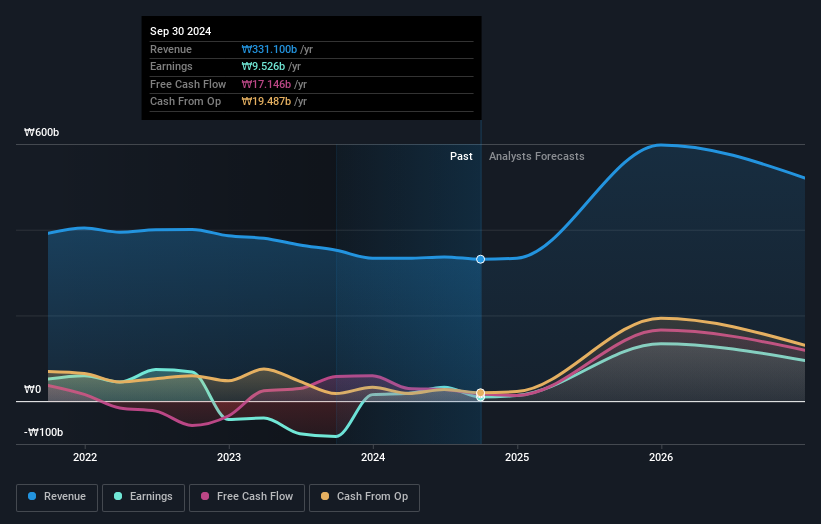Image resolution: width=821 pixels, height=524 pixels.
Task: Click the ₩9.526b earnings value in tooltip
Action: [263, 66]
